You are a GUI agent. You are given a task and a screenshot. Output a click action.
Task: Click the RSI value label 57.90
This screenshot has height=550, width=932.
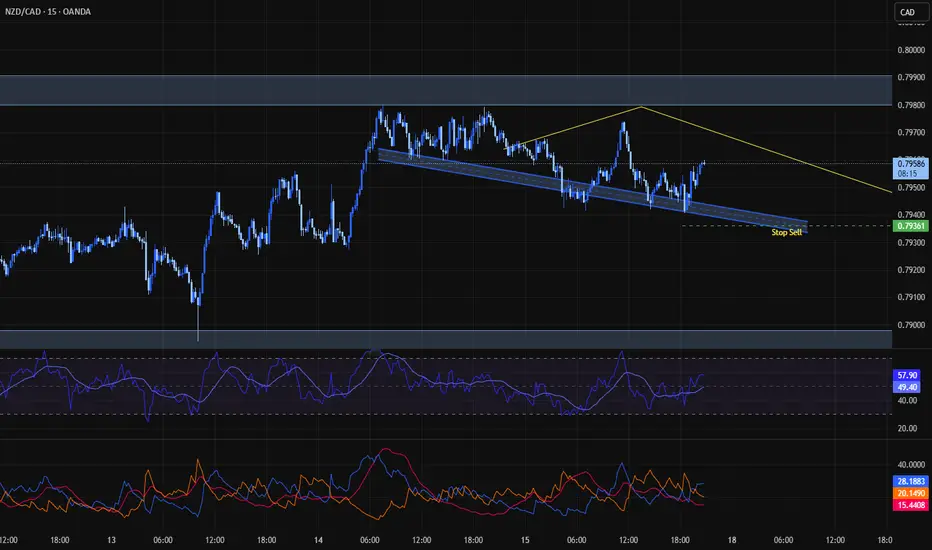pos(907,375)
